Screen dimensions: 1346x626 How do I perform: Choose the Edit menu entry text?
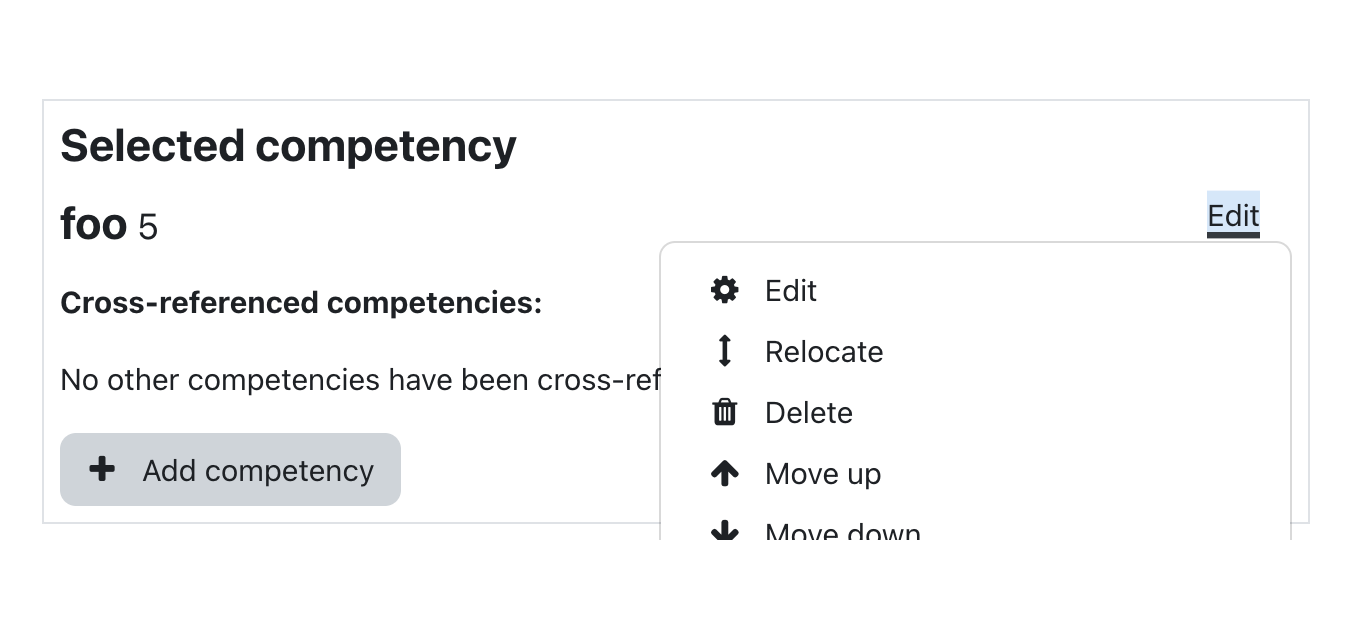point(791,291)
